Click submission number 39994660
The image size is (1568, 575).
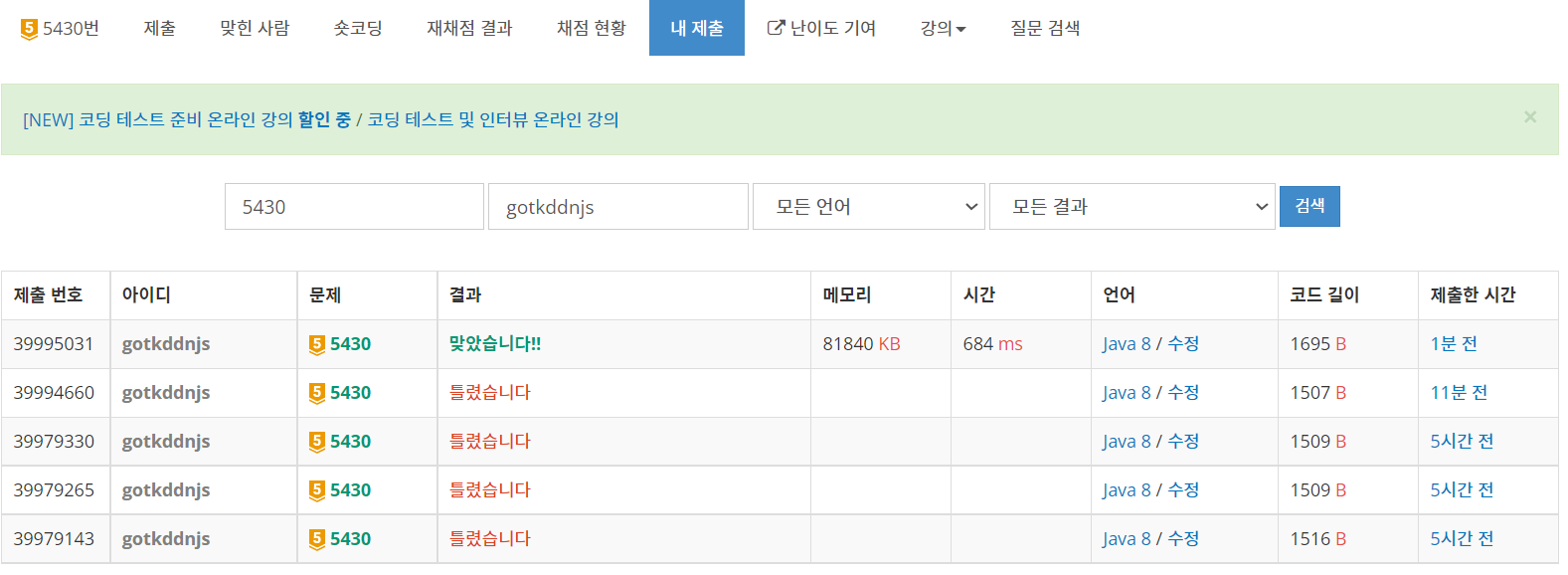(54, 393)
